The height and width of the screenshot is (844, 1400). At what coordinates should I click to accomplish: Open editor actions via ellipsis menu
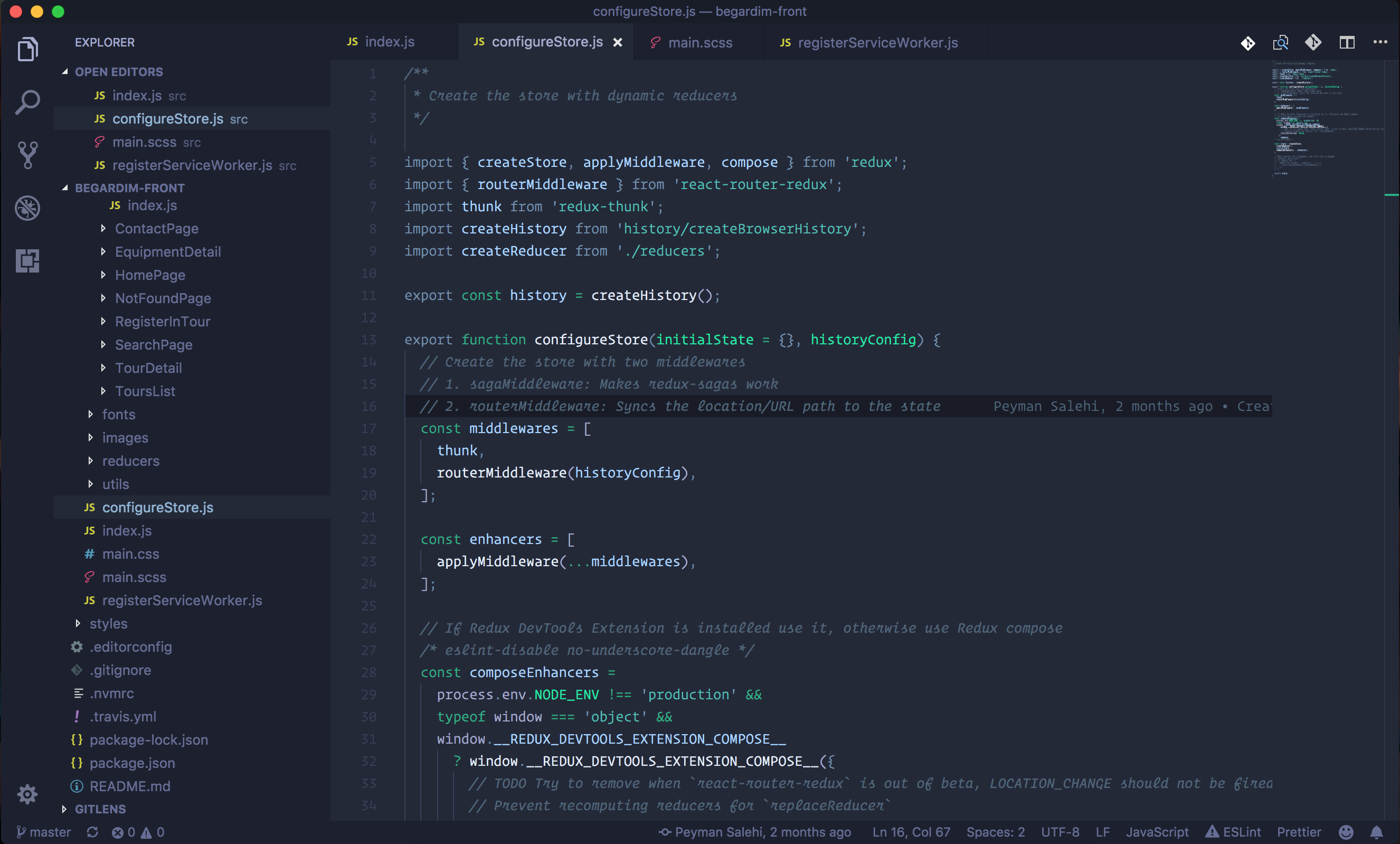pos(1380,42)
